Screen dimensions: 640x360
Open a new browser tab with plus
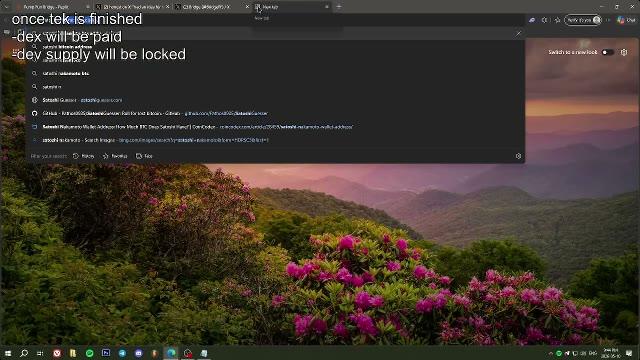point(339,7)
